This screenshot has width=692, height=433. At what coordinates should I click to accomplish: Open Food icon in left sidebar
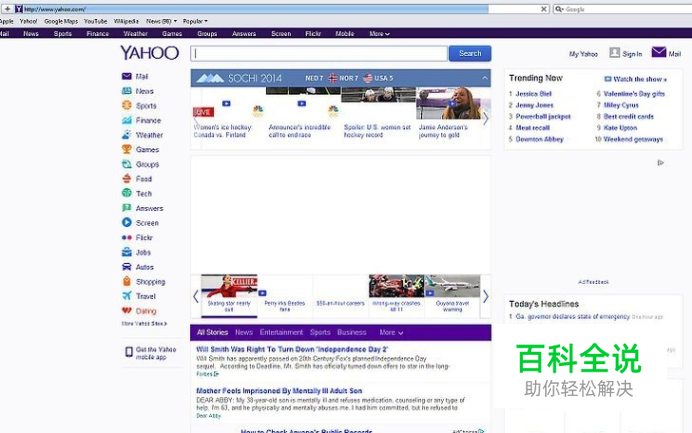coord(127,179)
